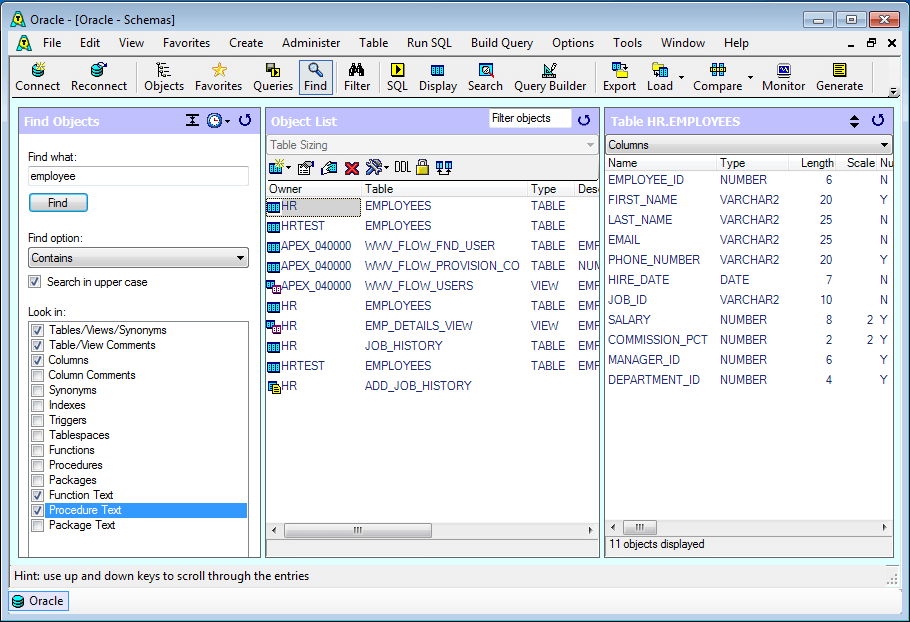
Task: Open the Build Query menu
Action: (x=501, y=43)
